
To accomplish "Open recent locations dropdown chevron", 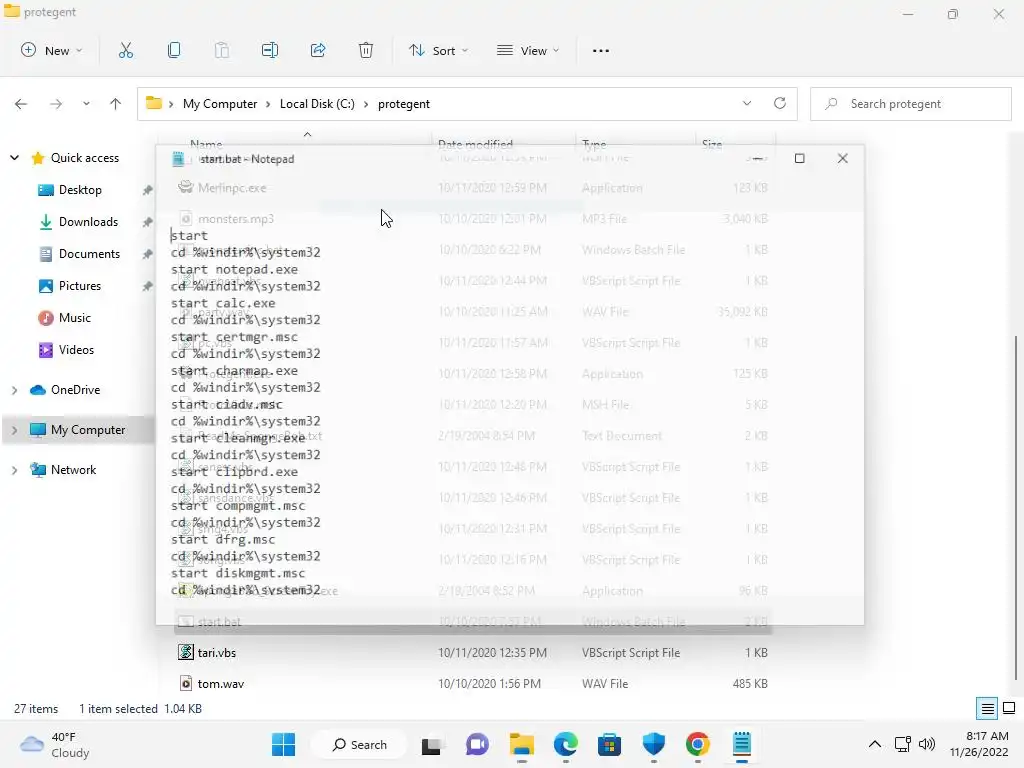I will point(86,104).
